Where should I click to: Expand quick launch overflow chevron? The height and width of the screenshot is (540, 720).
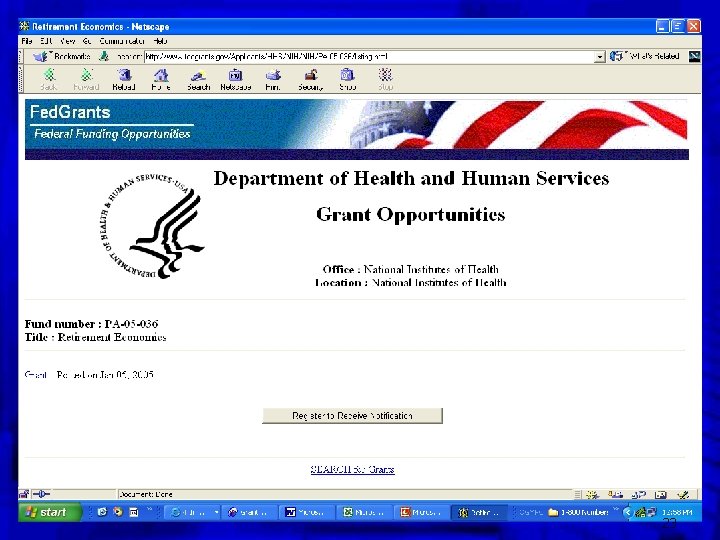click(x=149, y=510)
